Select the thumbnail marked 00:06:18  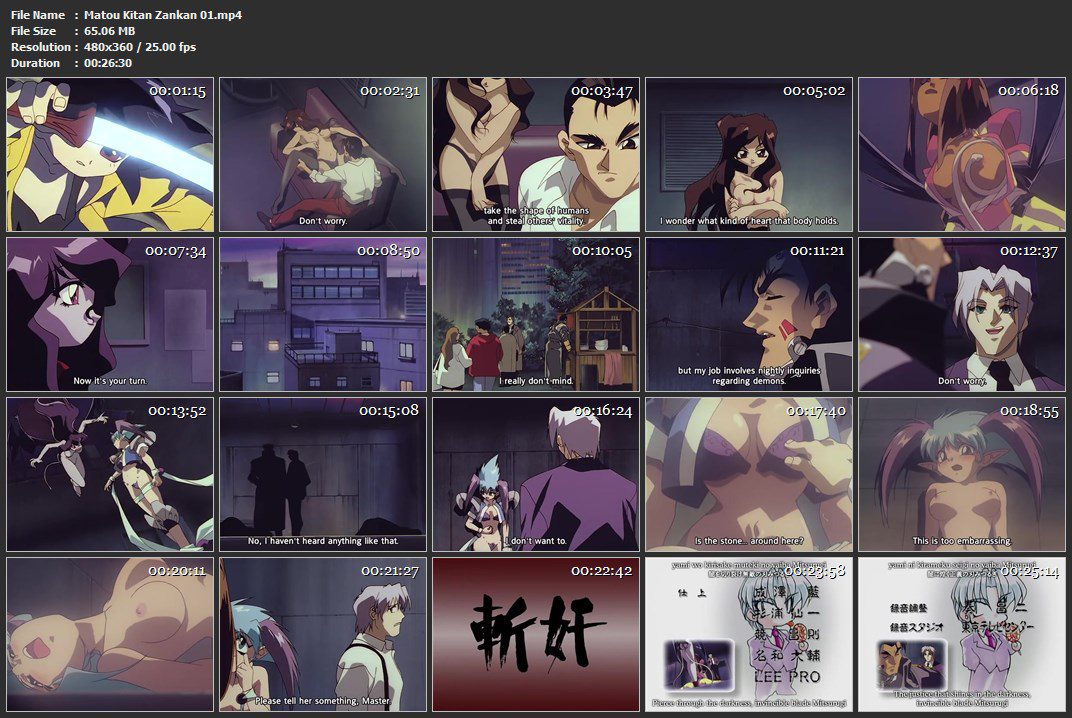click(962, 155)
